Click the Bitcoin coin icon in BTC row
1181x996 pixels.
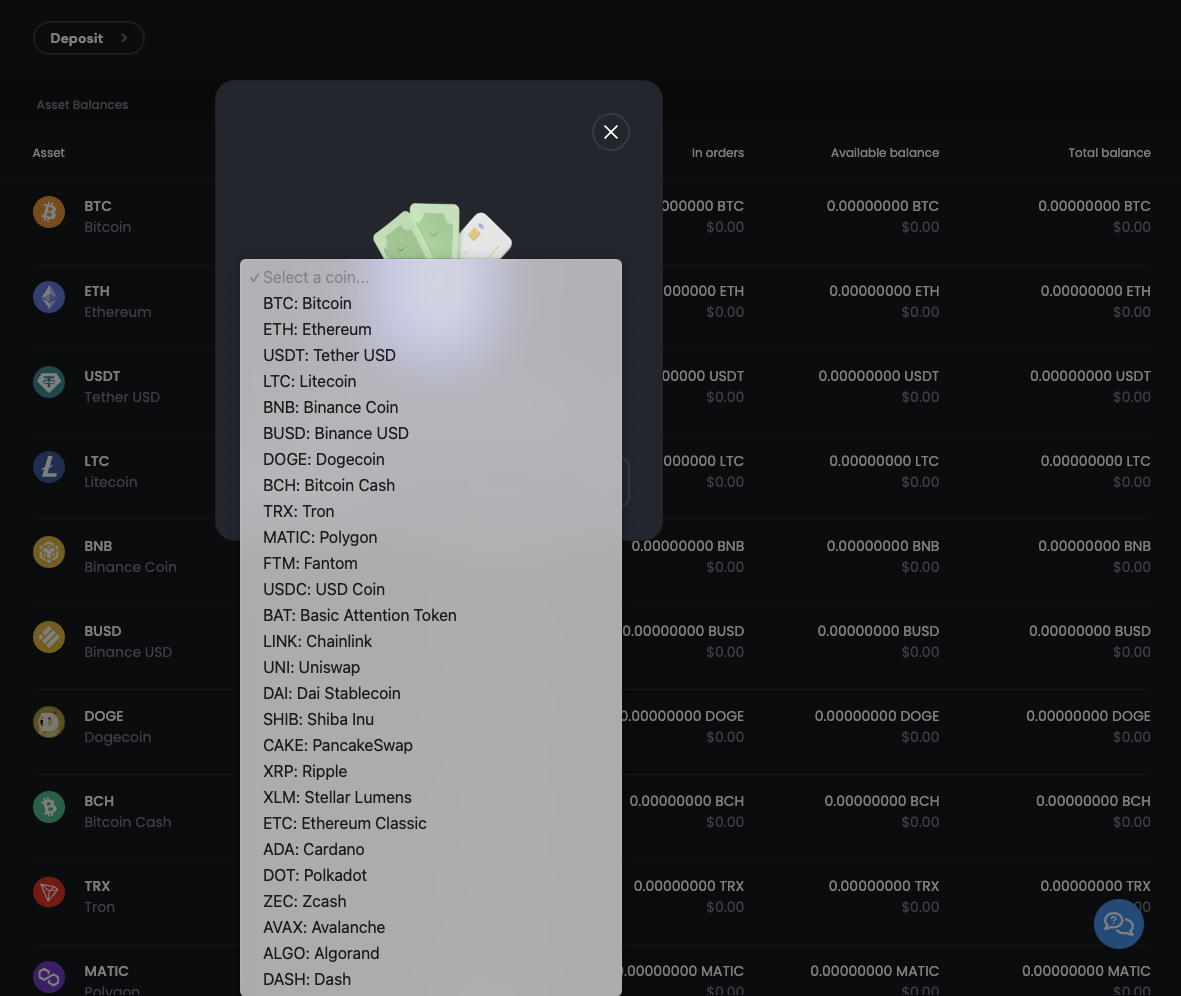[x=49, y=212]
